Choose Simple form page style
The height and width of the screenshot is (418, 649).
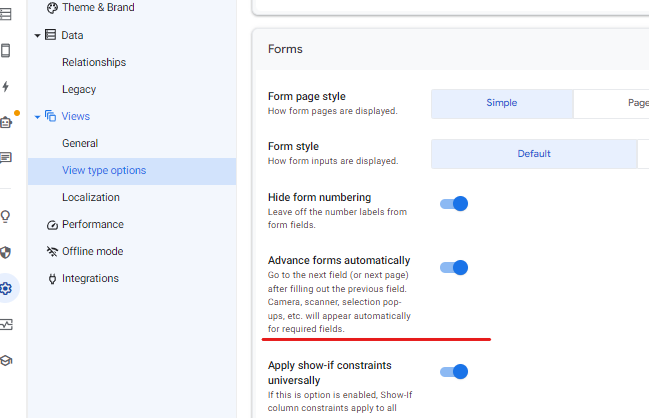(502, 104)
